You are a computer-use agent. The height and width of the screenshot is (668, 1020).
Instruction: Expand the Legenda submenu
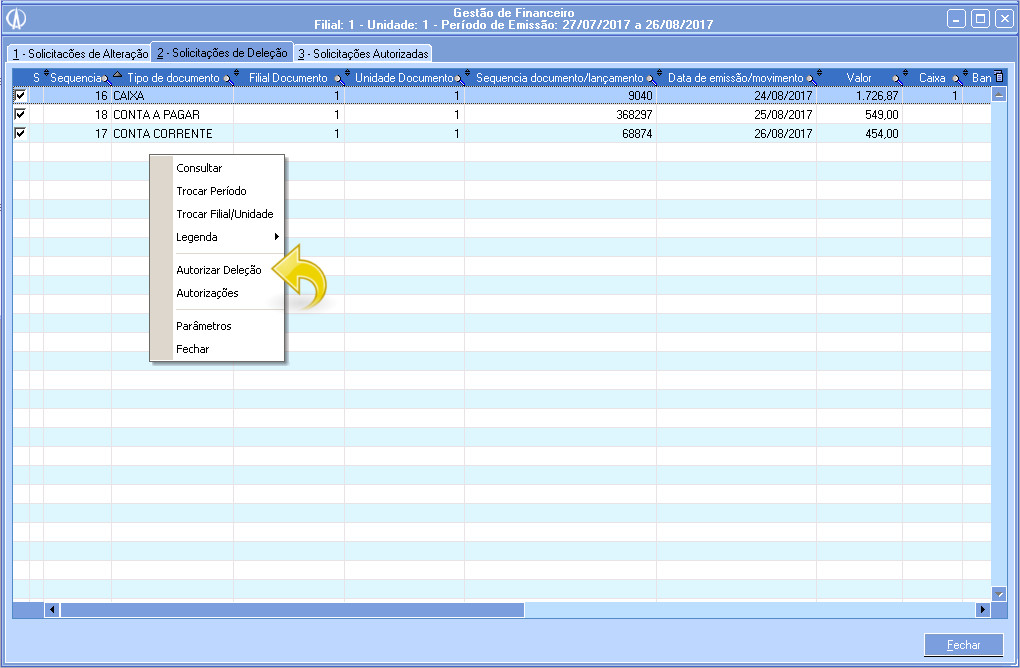(x=217, y=237)
